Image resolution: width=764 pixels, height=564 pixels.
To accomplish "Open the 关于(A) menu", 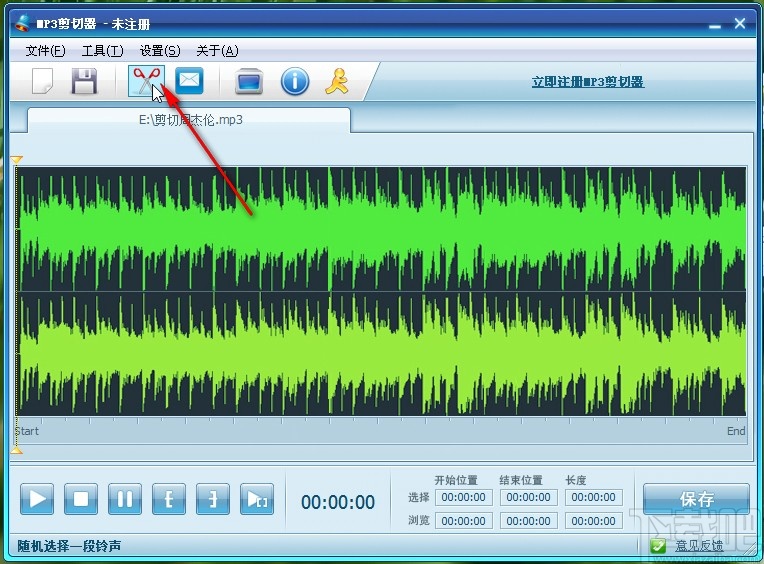I will click(217, 51).
